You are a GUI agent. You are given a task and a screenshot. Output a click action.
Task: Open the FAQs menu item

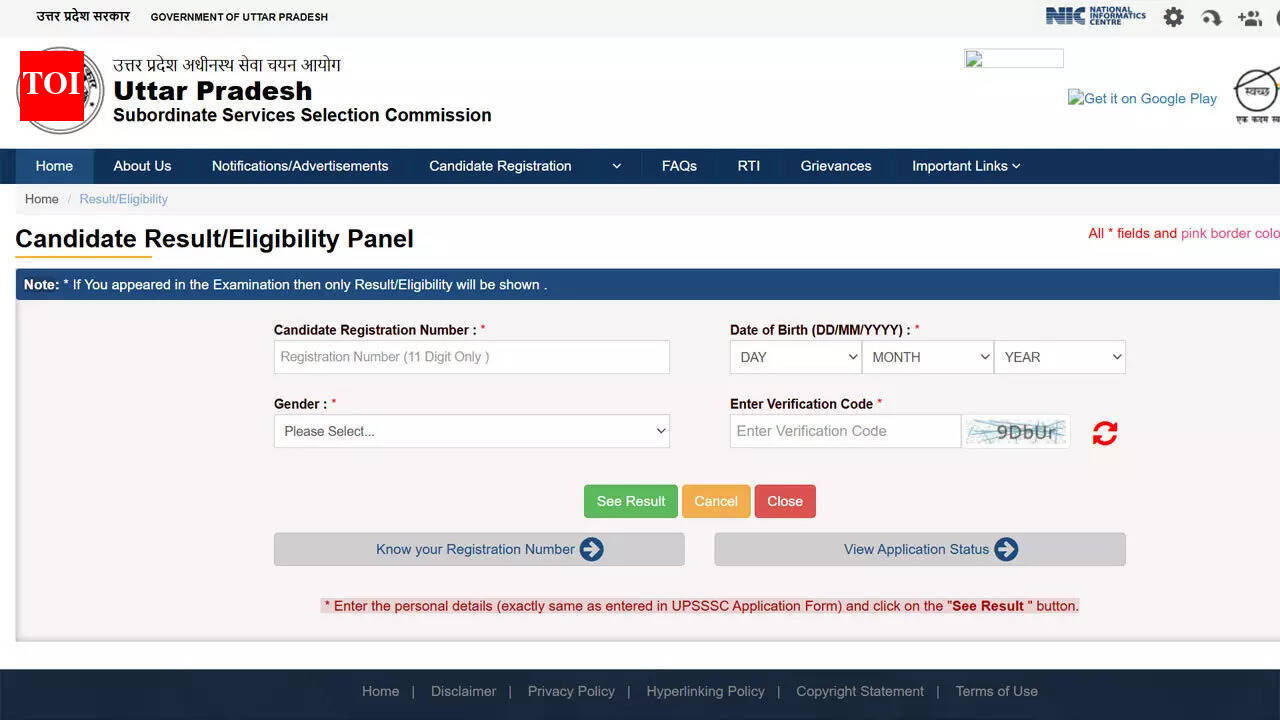click(679, 166)
